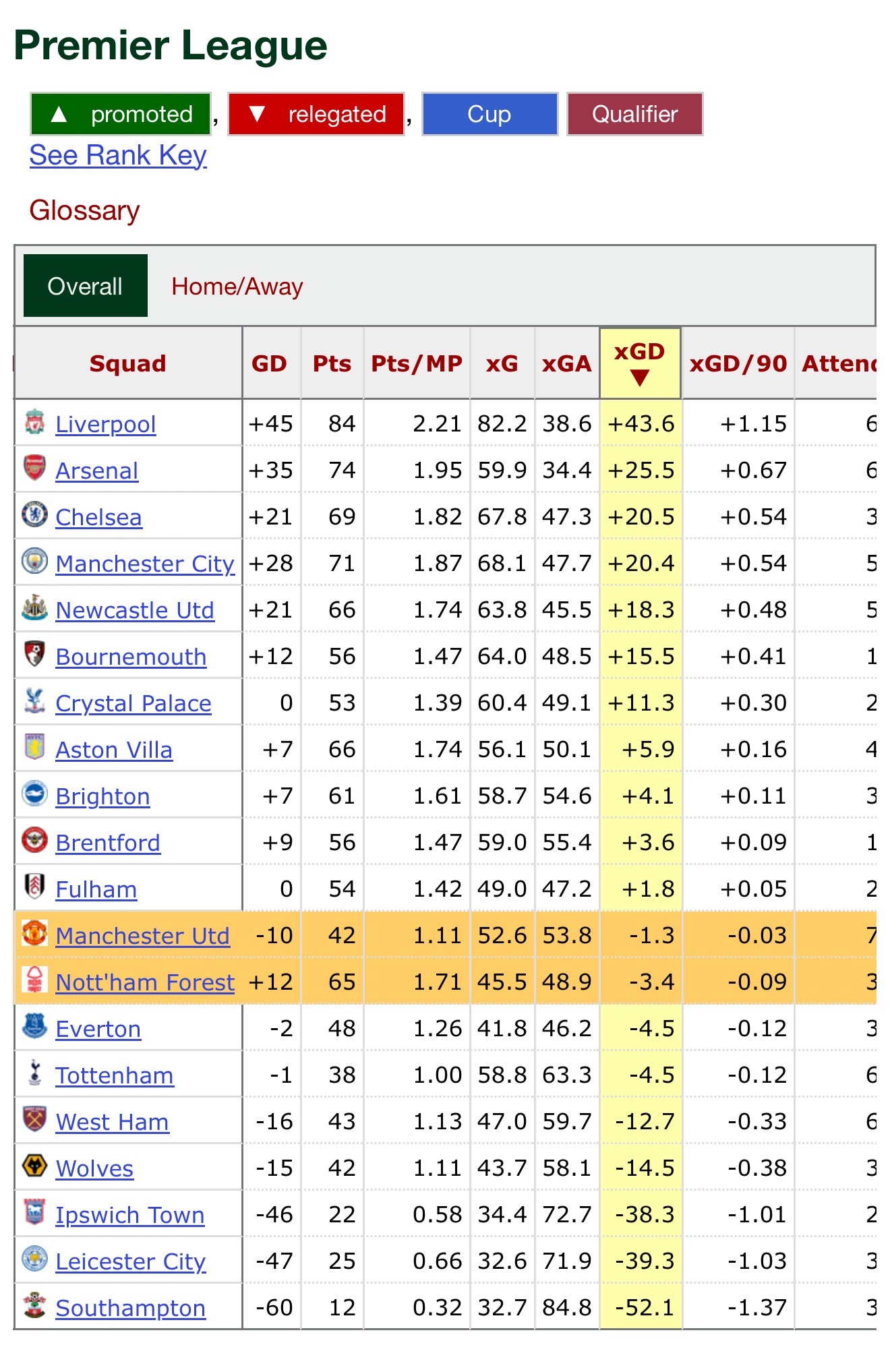The height and width of the screenshot is (1372, 890).
Task: Click the Brighton crest icon
Action: (34, 794)
